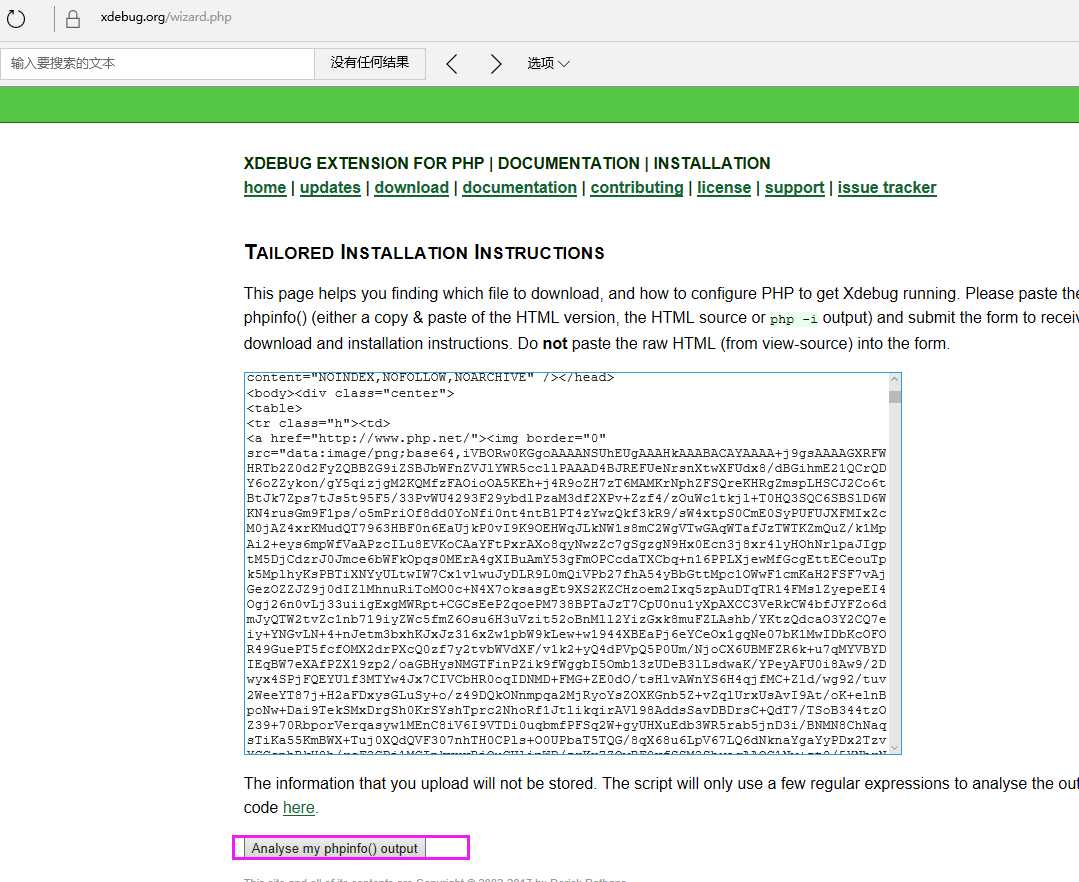Open the updates link
The image size is (1079, 882).
tap(330, 188)
